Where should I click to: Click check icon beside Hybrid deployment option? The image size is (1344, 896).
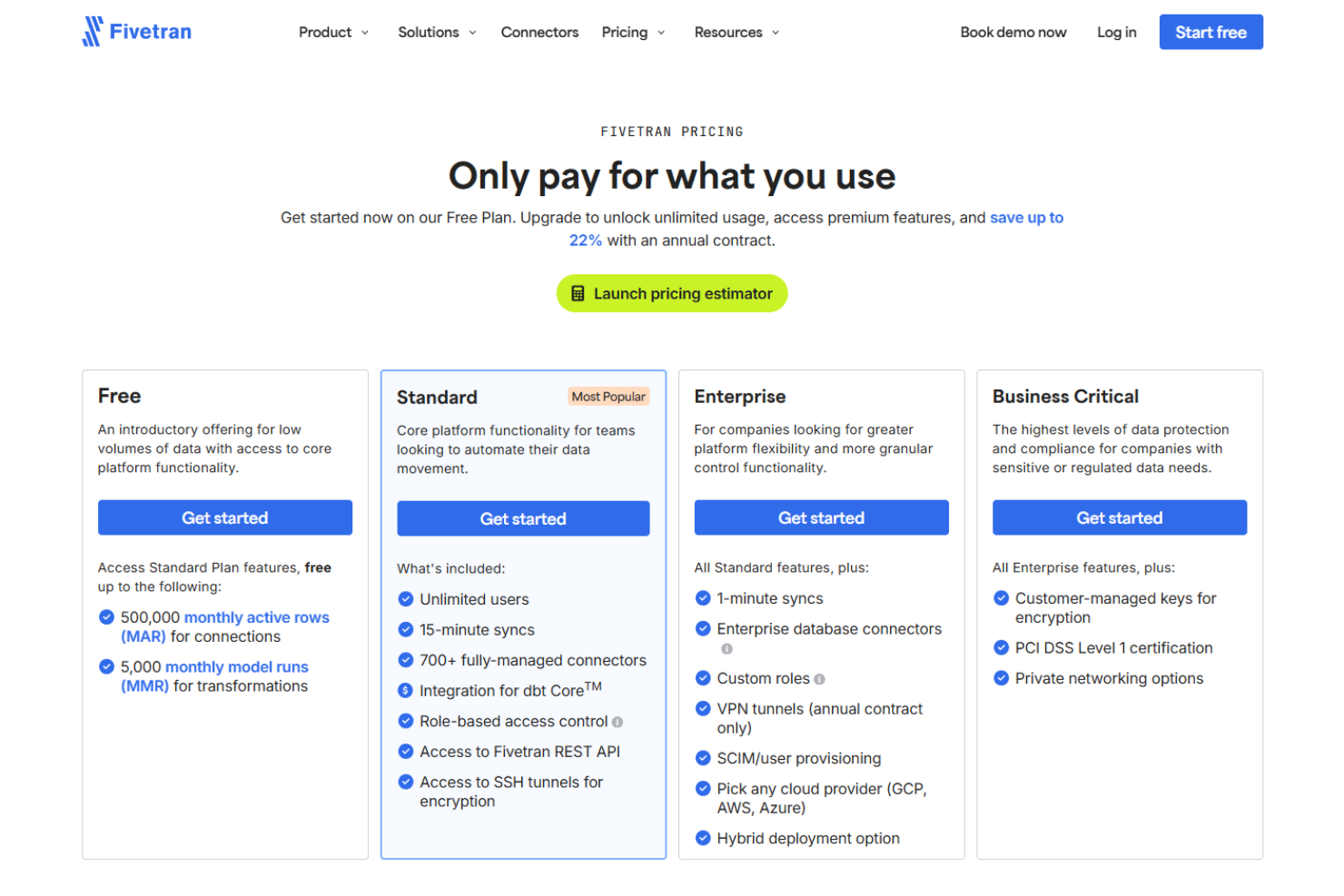point(703,838)
